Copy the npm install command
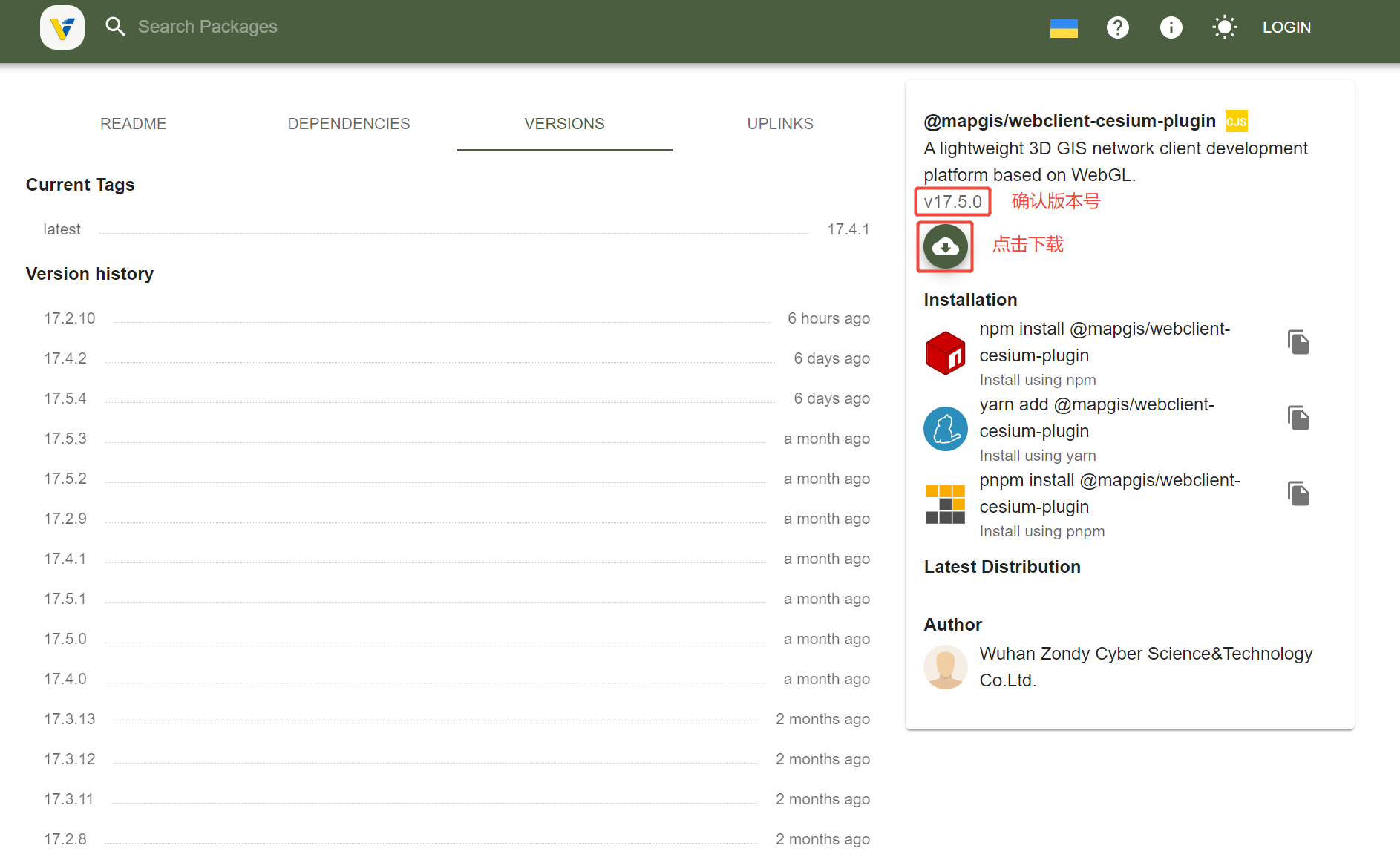 click(1298, 342)
